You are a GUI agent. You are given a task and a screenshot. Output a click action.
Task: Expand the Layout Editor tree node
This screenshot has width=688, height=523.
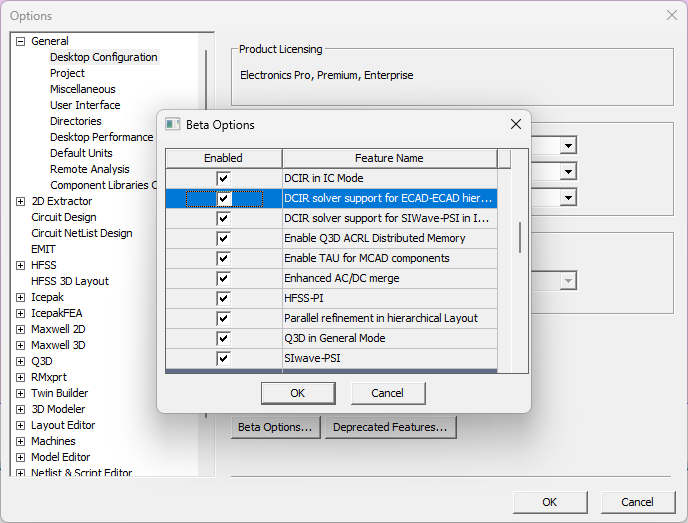(x=20, y=426)
